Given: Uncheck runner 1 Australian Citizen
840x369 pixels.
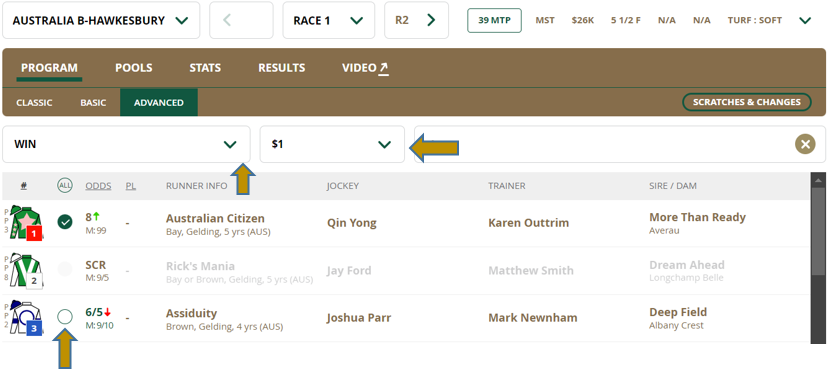Looking at the screenshot, I should (x=65, y=222).
